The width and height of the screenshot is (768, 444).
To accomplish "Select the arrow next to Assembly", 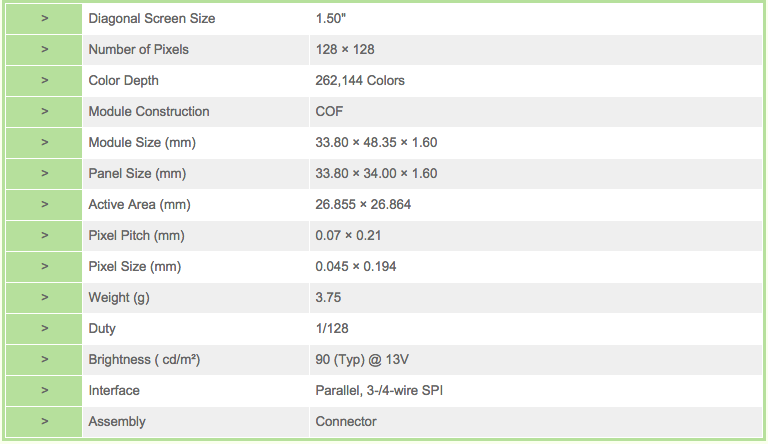I will point(45,421).
